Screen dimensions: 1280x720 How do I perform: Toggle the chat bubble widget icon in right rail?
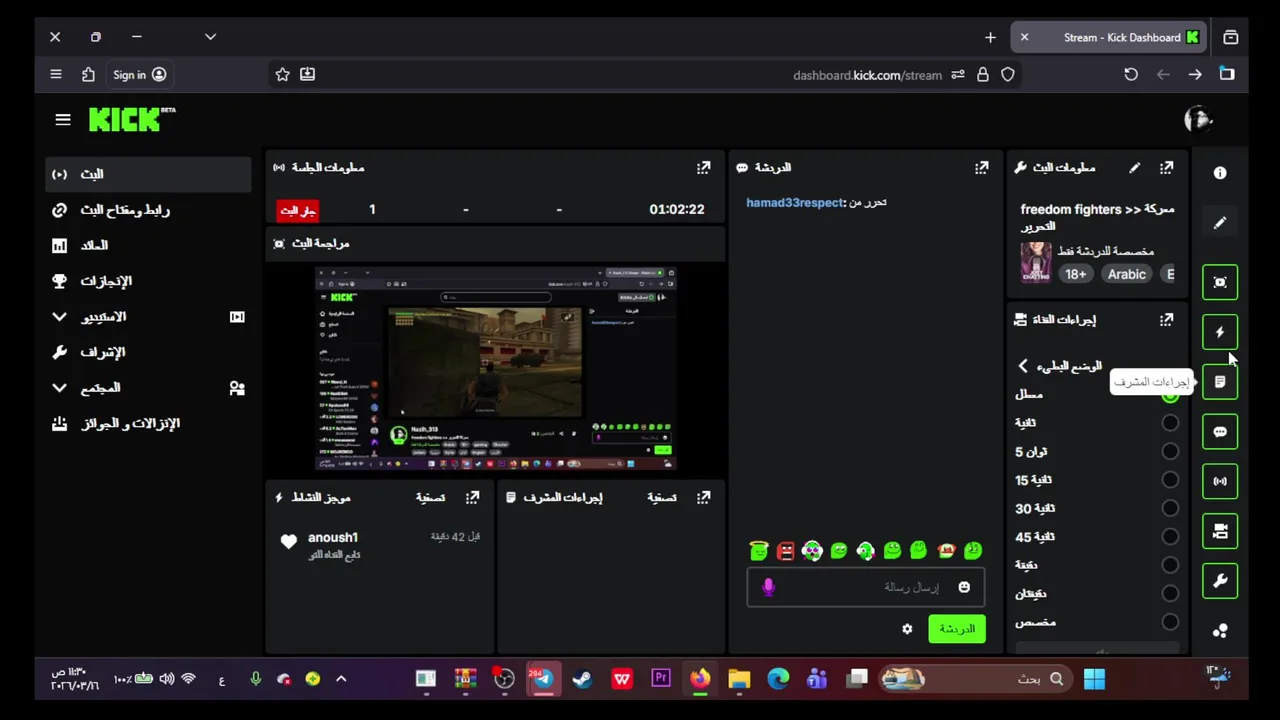[1220, 432]
